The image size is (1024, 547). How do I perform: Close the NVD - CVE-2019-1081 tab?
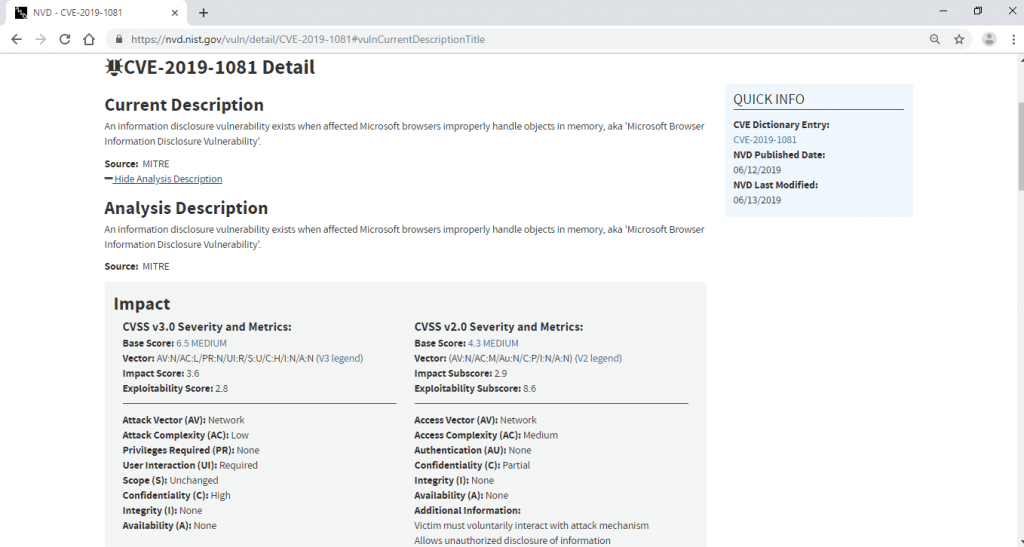pos(175,12)
